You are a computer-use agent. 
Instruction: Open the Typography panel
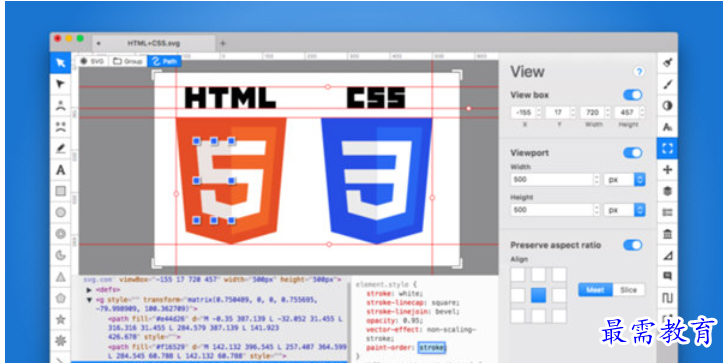[x=667, y=127]
